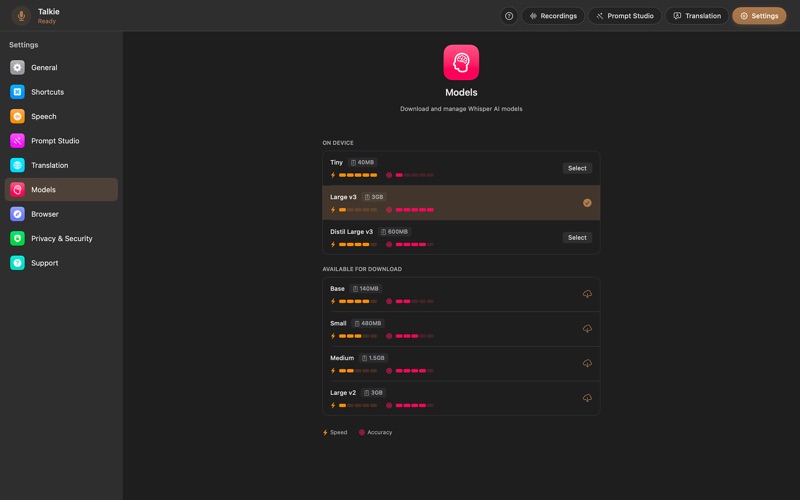Open Privacy & Security label
800x500 pixels.
click(62, 238)
